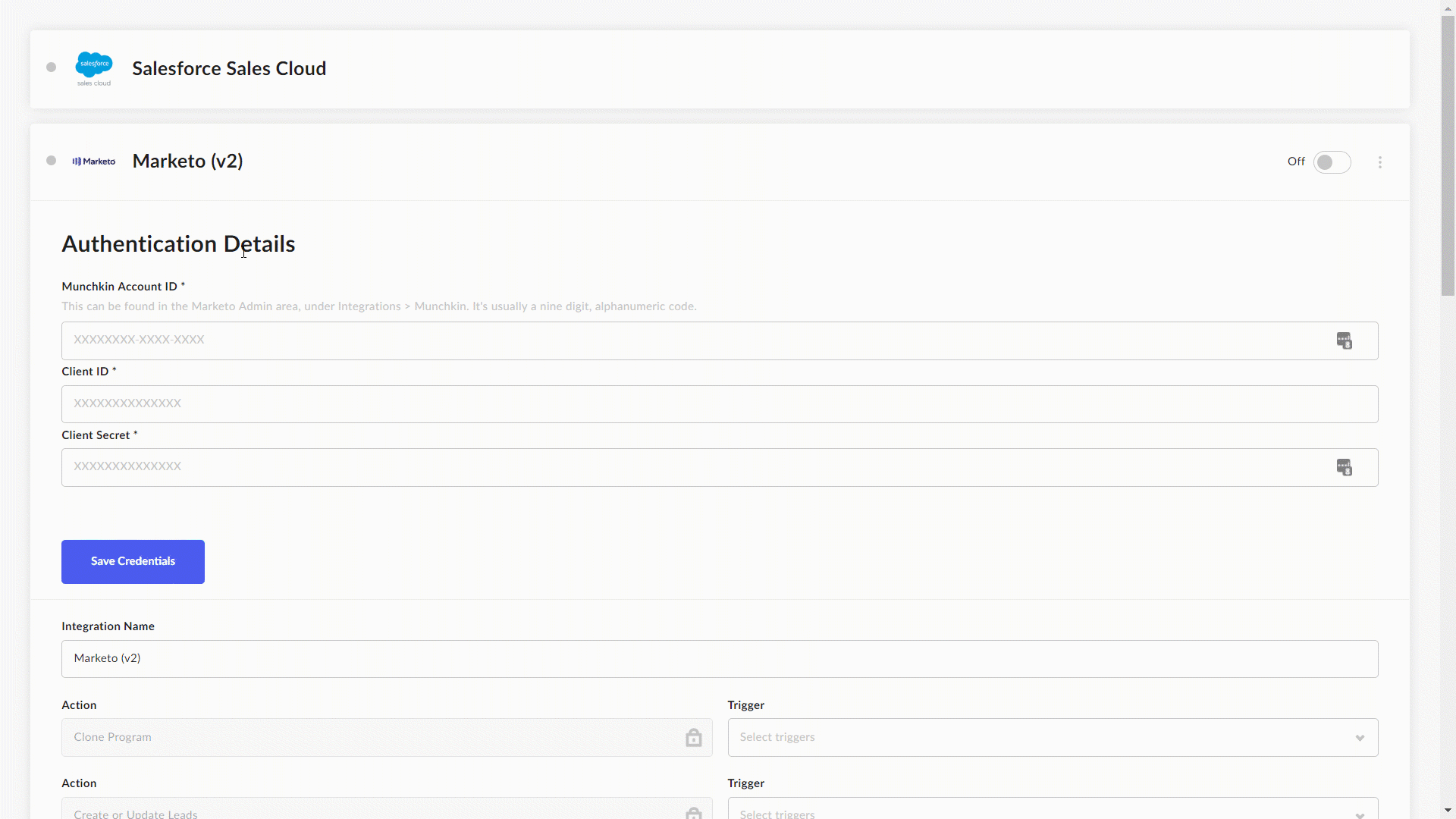This screenshot has height=819, width=1456.
Task: Open the Marketo card three-dot menu
Action: tap(1380, 162)
